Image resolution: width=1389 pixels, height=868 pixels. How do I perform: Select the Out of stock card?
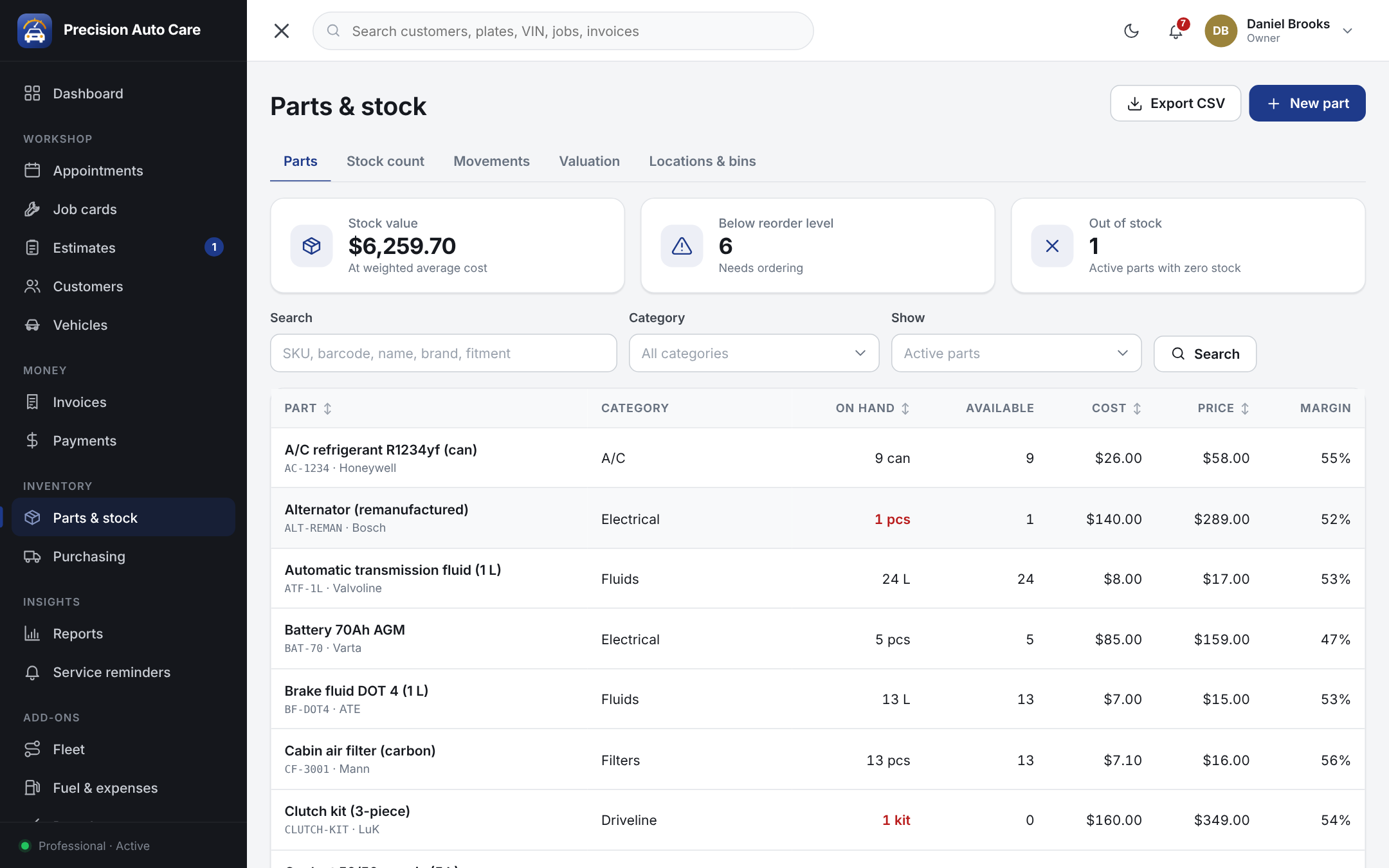click(x=1188, y=246)
